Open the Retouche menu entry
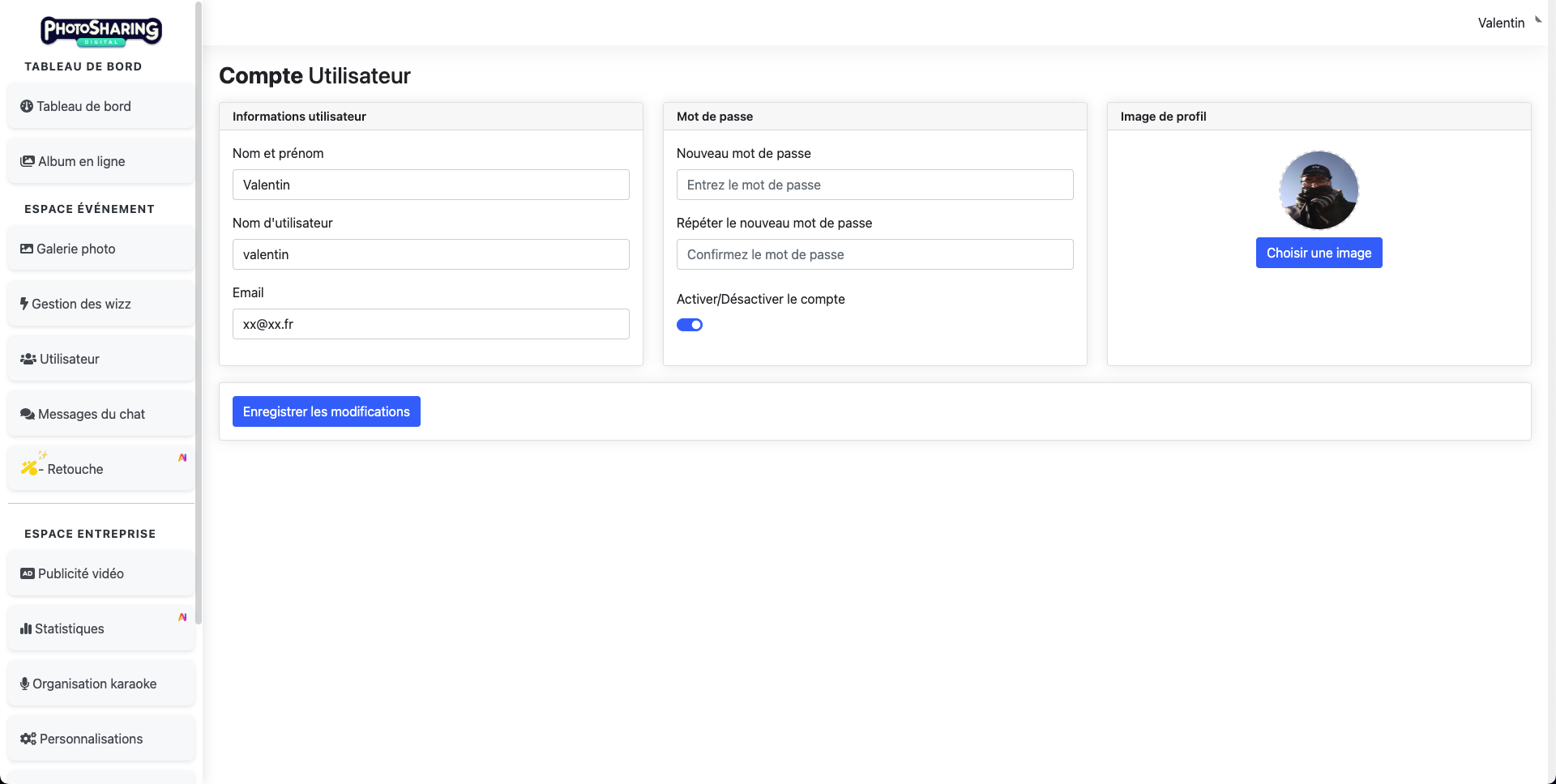Image resolution: width=1556 pixels, height=784 pixels. [x=101, y=469]
